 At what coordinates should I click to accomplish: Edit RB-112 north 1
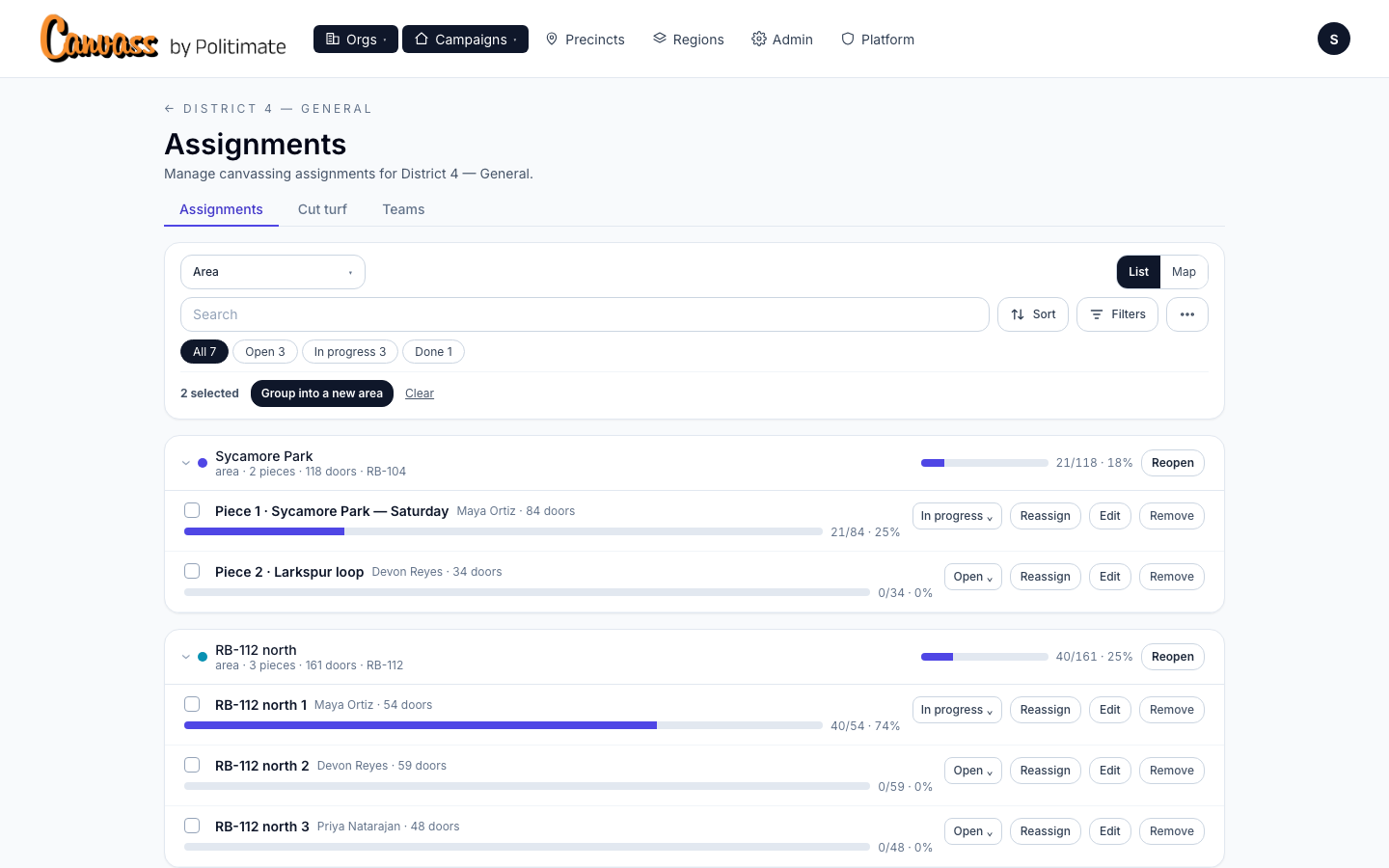click(x=1110, y=710)
